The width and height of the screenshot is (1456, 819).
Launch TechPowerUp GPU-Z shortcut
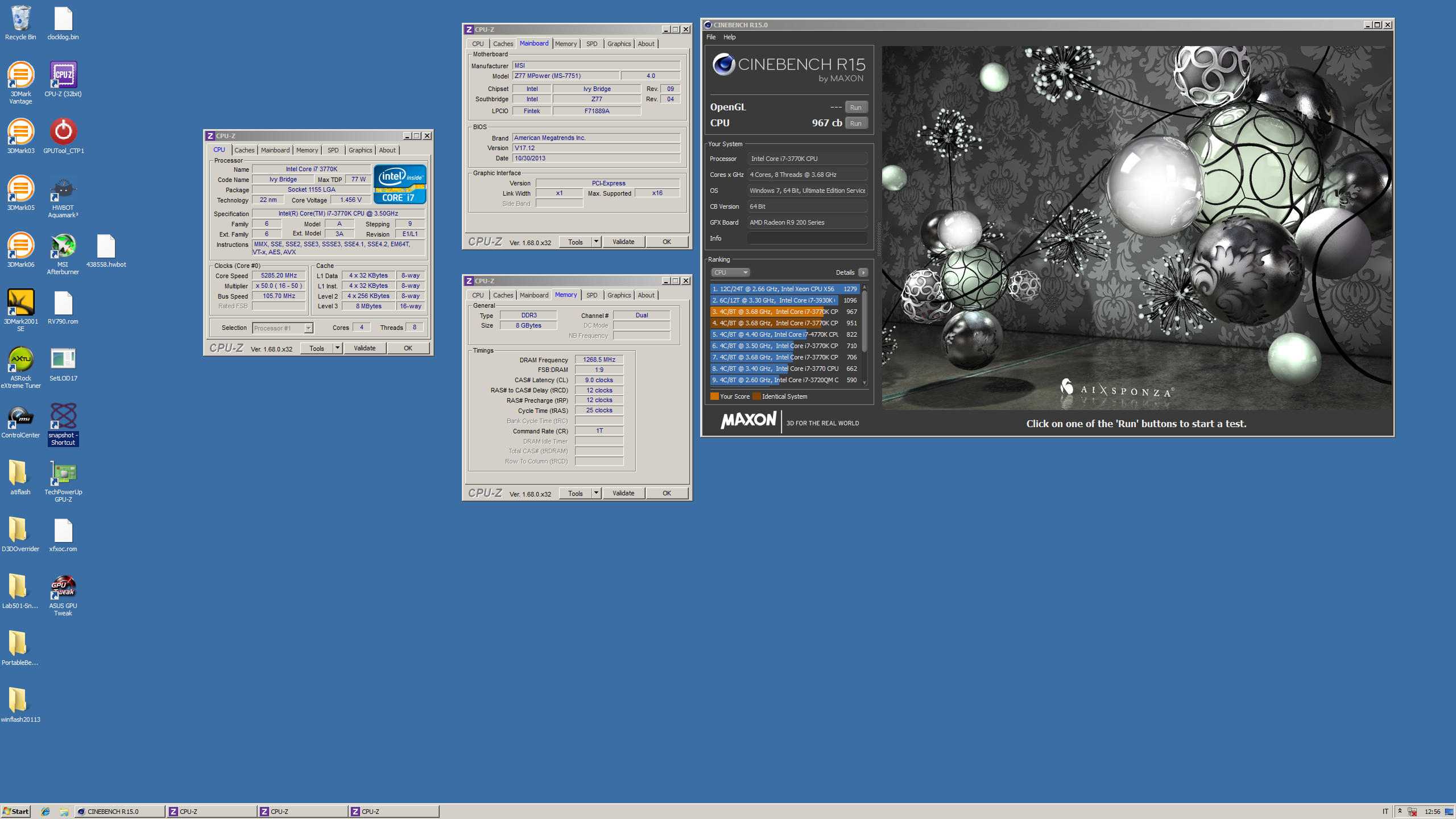point(63,481)
